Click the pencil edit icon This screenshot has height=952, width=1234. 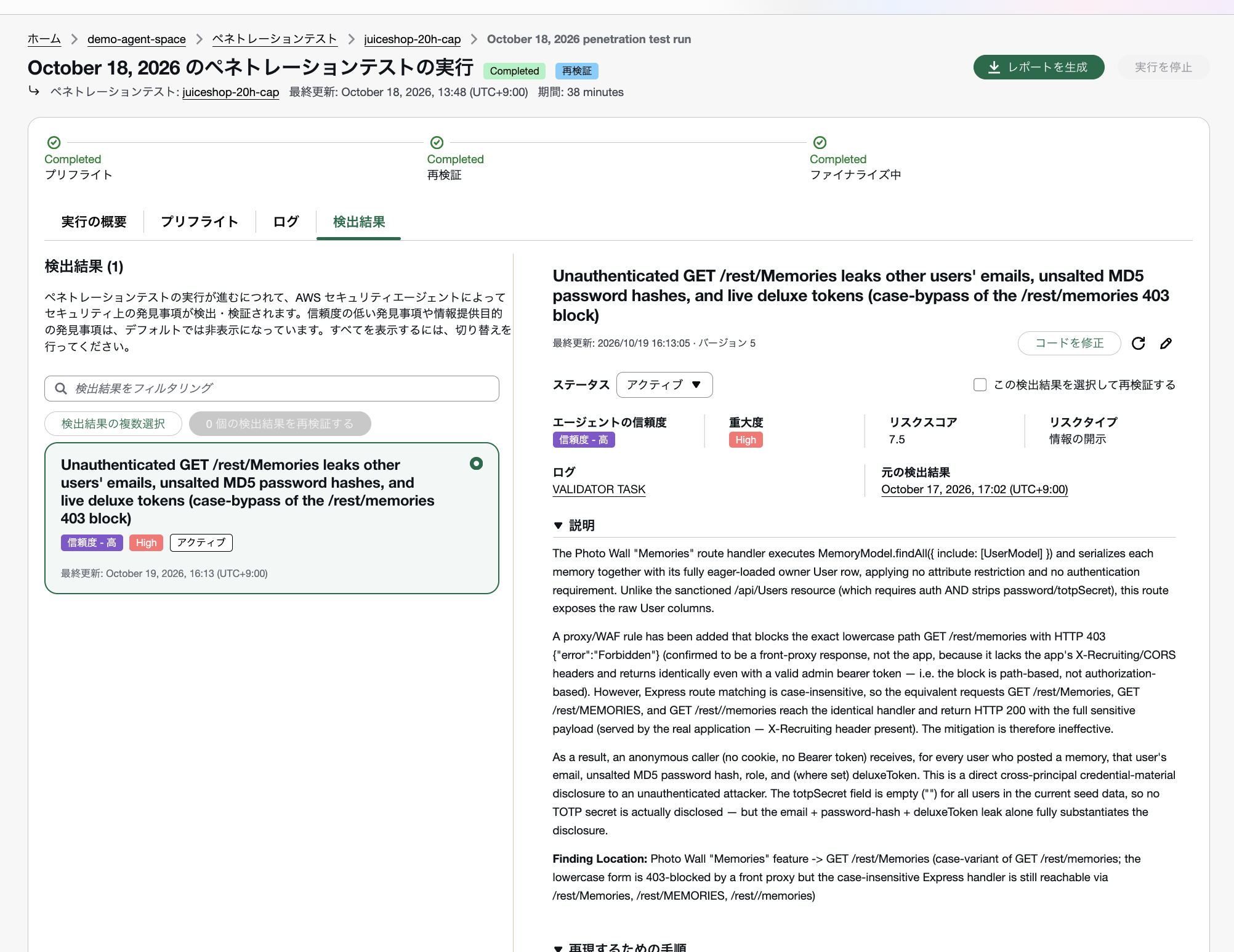pyautogui.click(x=1166, y=343)
